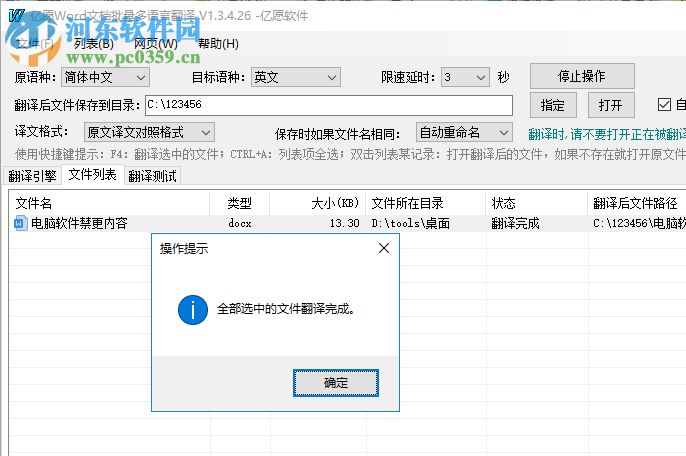The width and height of the screenshot is (686, 456).
Task: Open the 帮助(H) menu
Action: (x=218, y=44)
